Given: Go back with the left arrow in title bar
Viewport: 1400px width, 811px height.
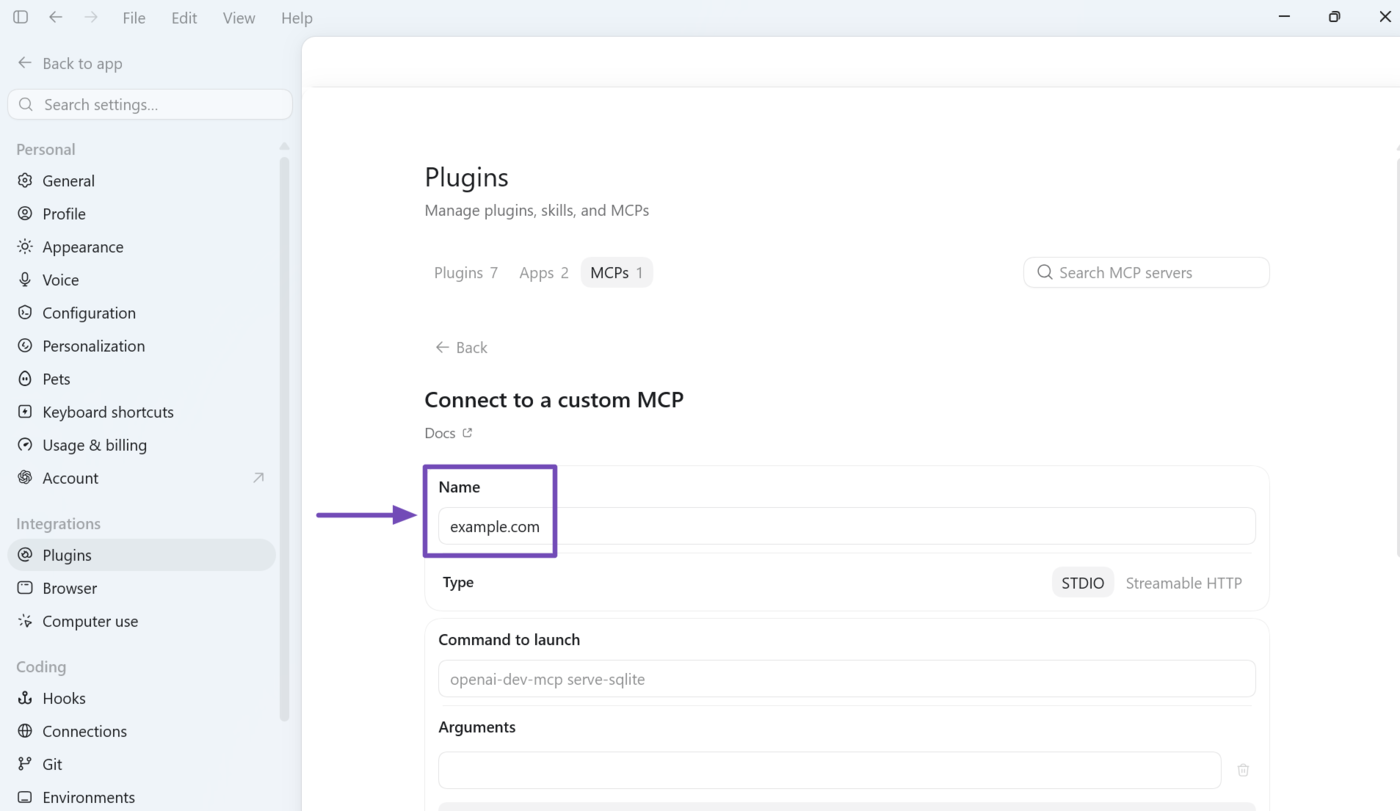Looking at the screenshot, I should tap(56, 17).
